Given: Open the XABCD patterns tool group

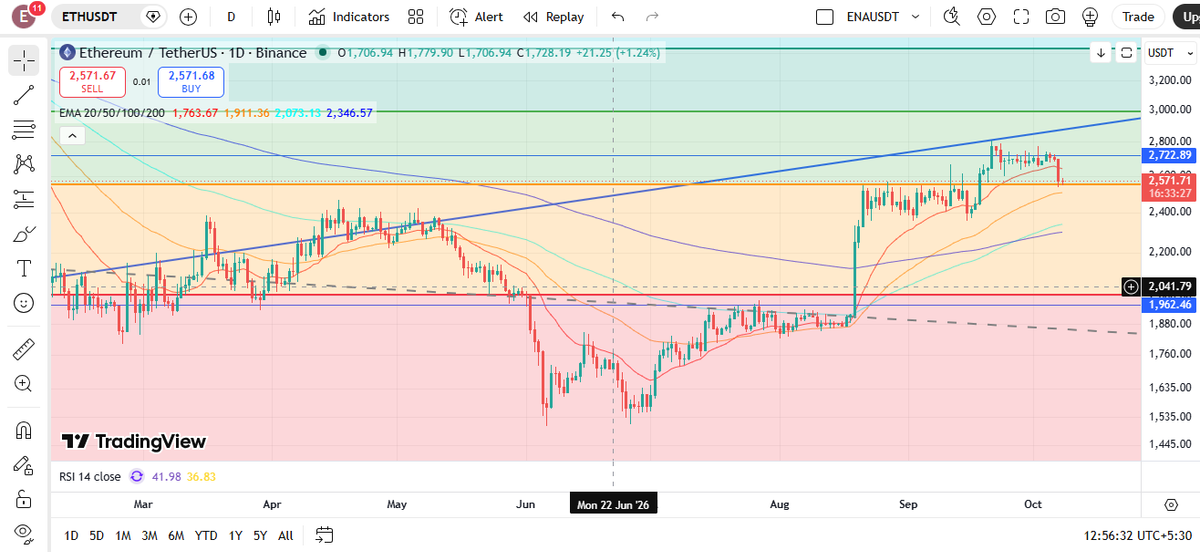Looking at the screenshot, I should pos(24,164).
